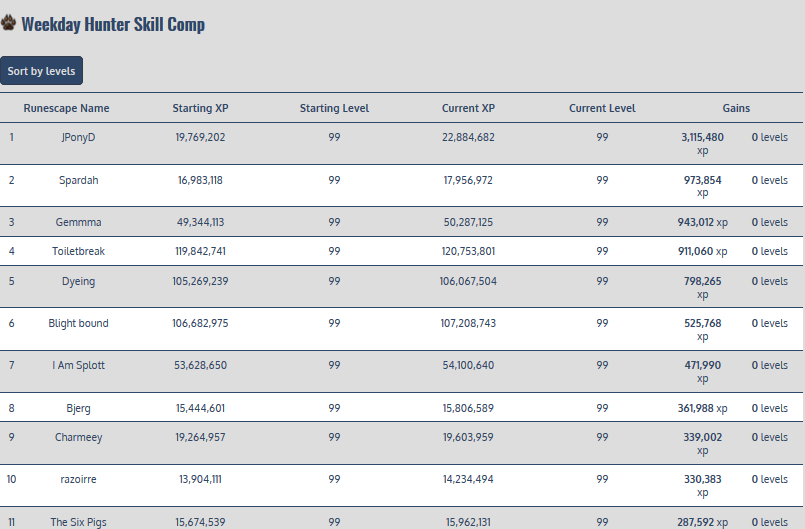Open Spardah's player profile link

click(78, 180)
